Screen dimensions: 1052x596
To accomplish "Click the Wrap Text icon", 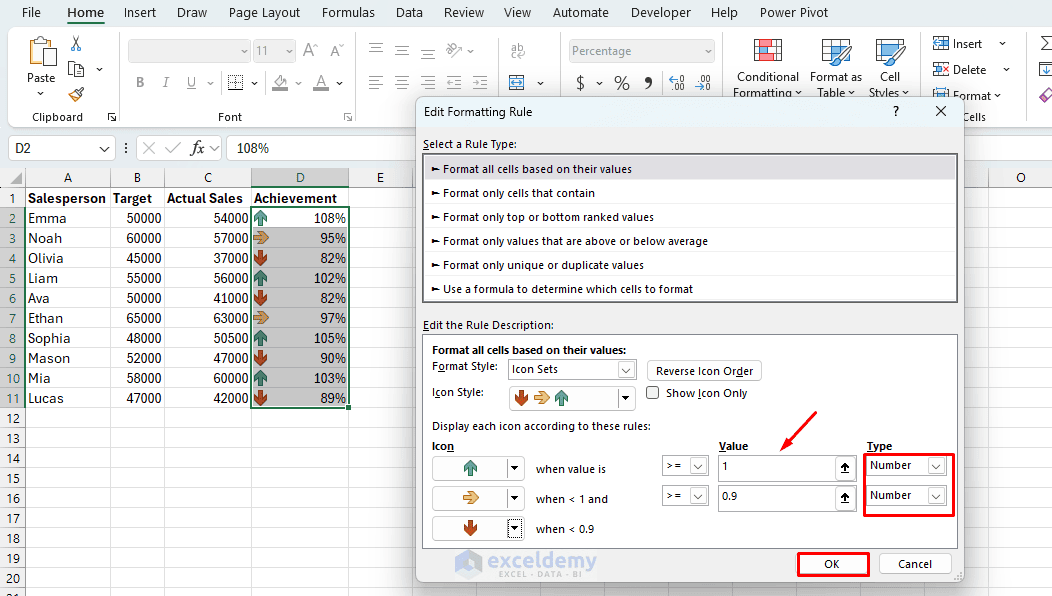I will pos(517,50).
